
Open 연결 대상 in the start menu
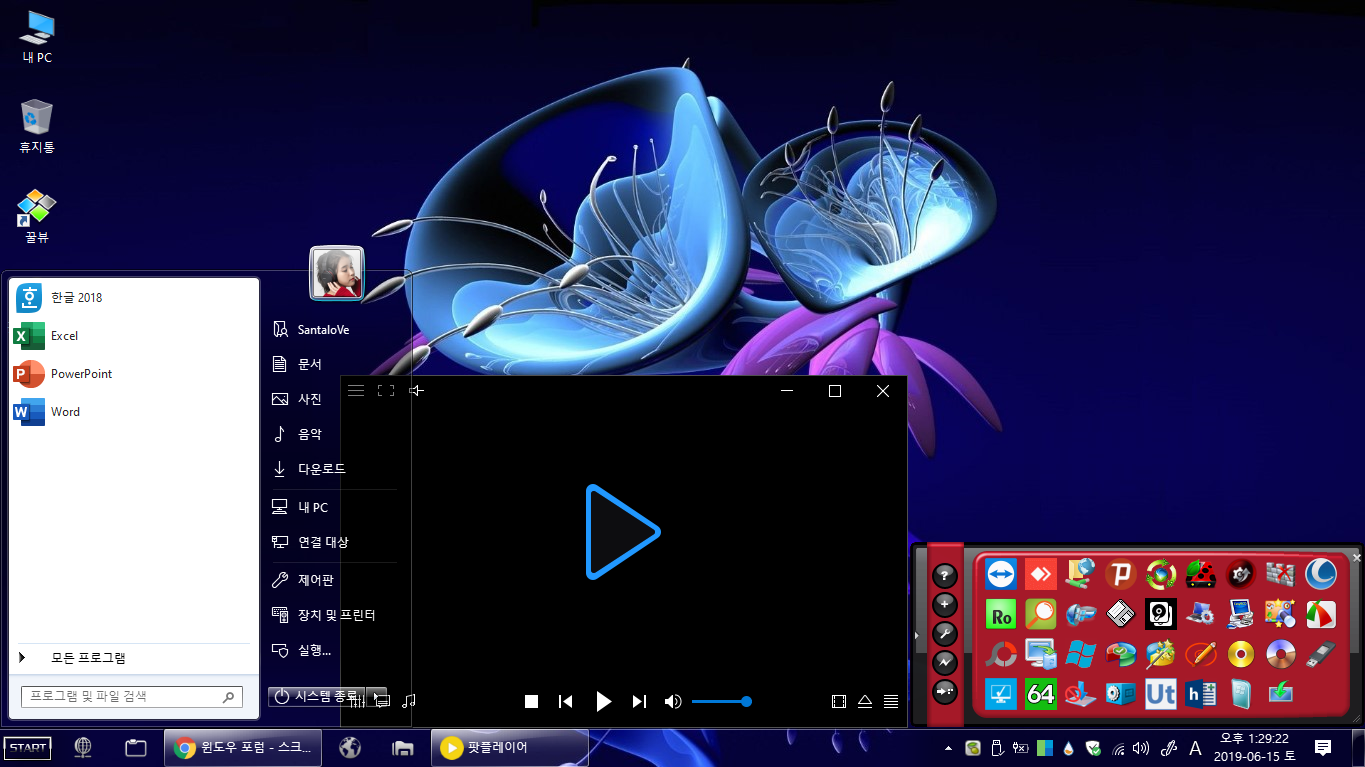tap(334, 542)
